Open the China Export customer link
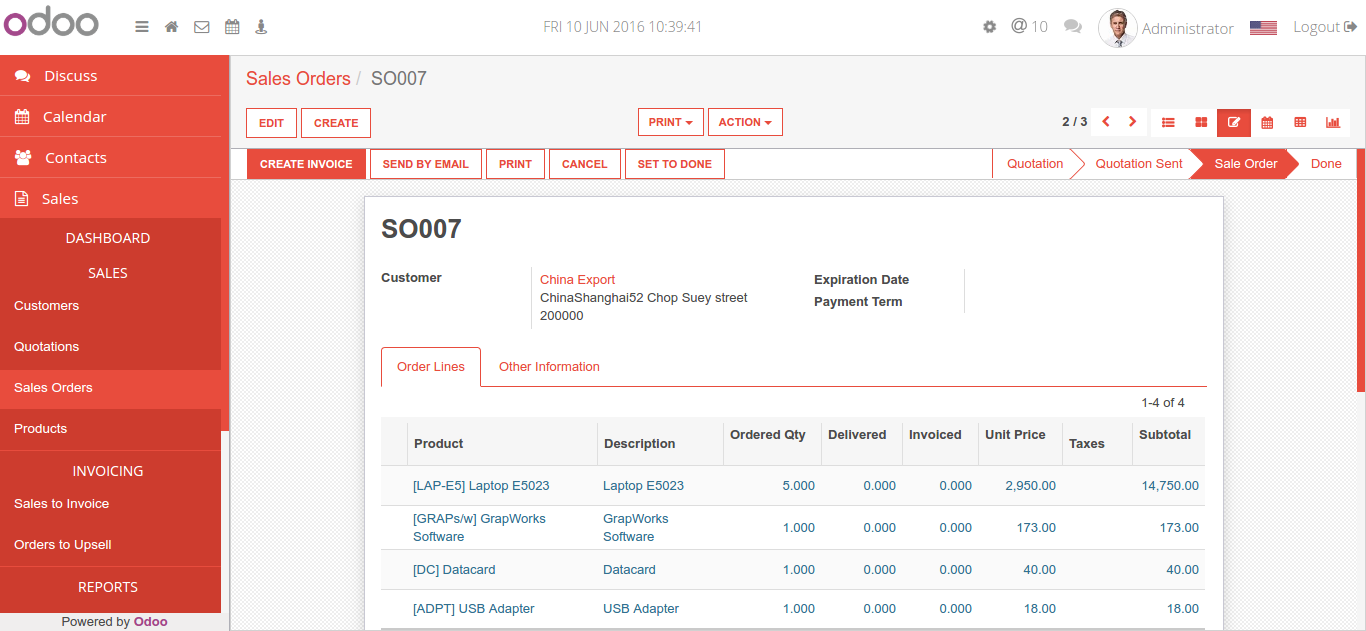 pyautogui.click(x=578, y=280)
